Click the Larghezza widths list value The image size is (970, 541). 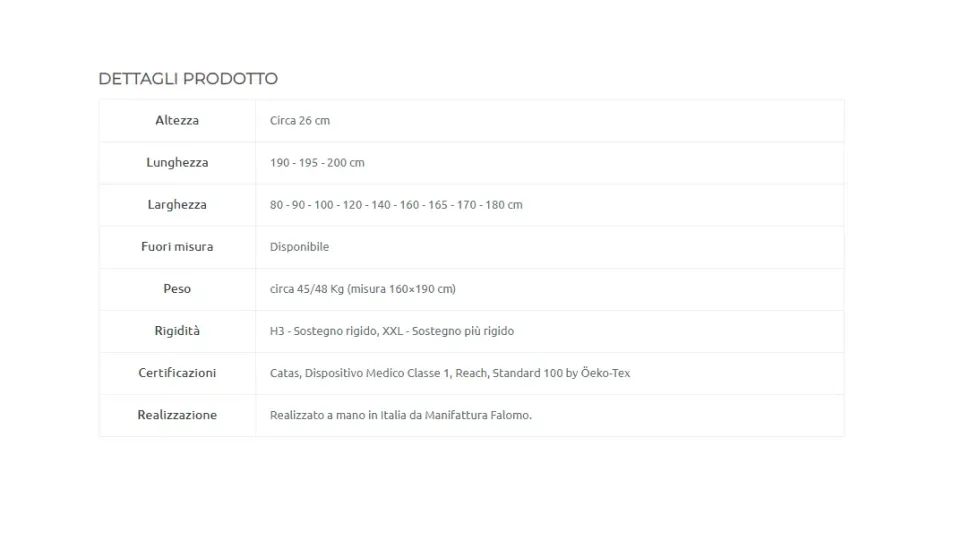point(396,204)
